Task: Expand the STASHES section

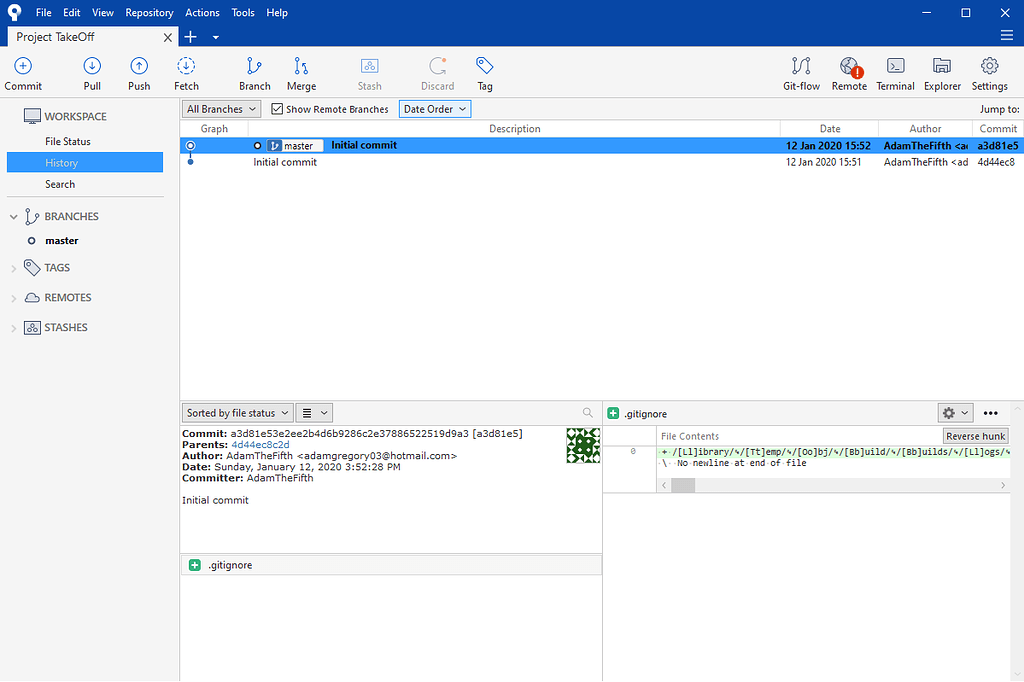Action: pos(14,329)
